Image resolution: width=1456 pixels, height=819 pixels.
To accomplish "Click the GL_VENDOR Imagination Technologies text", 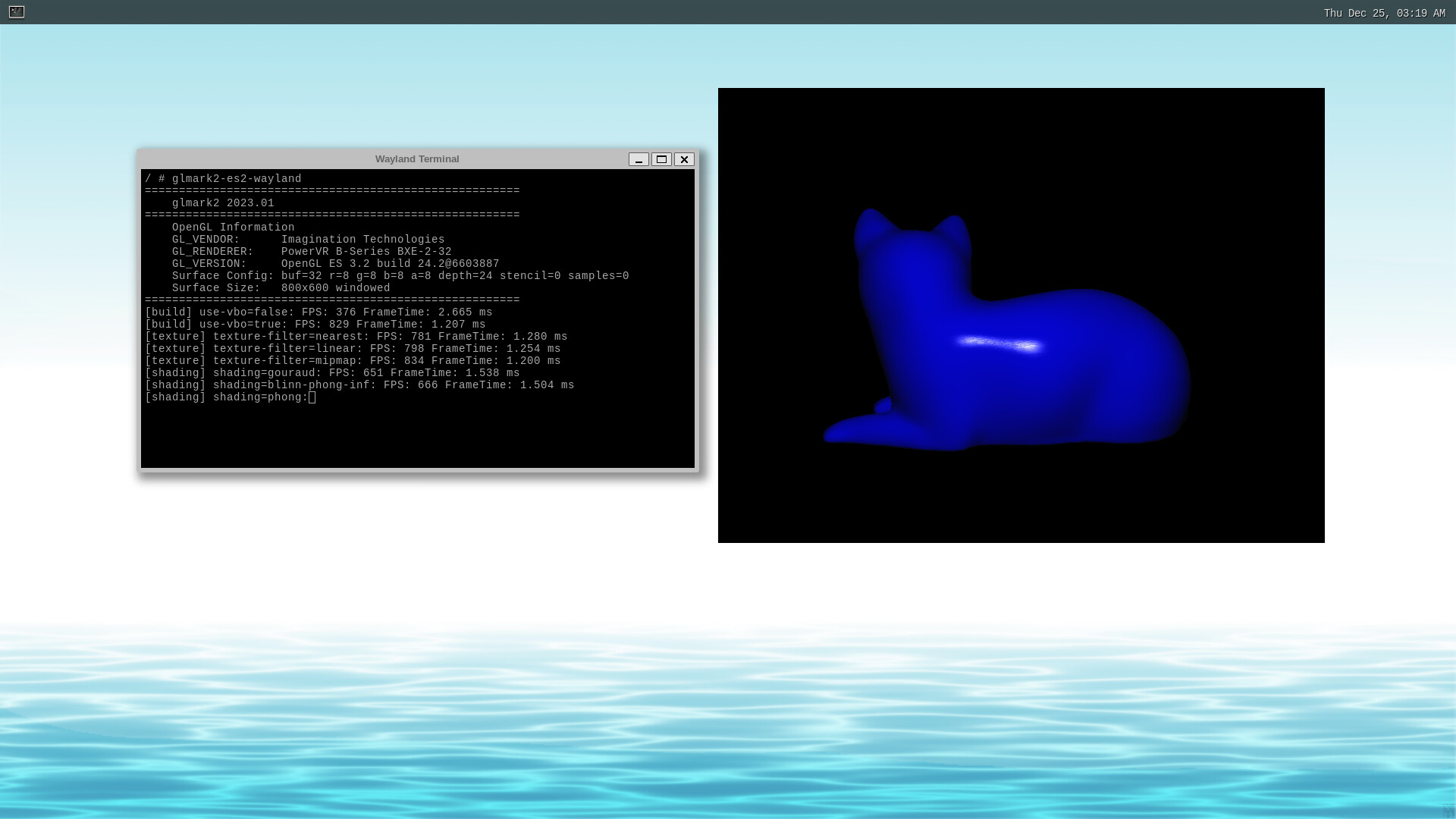I will coord(362,240).
